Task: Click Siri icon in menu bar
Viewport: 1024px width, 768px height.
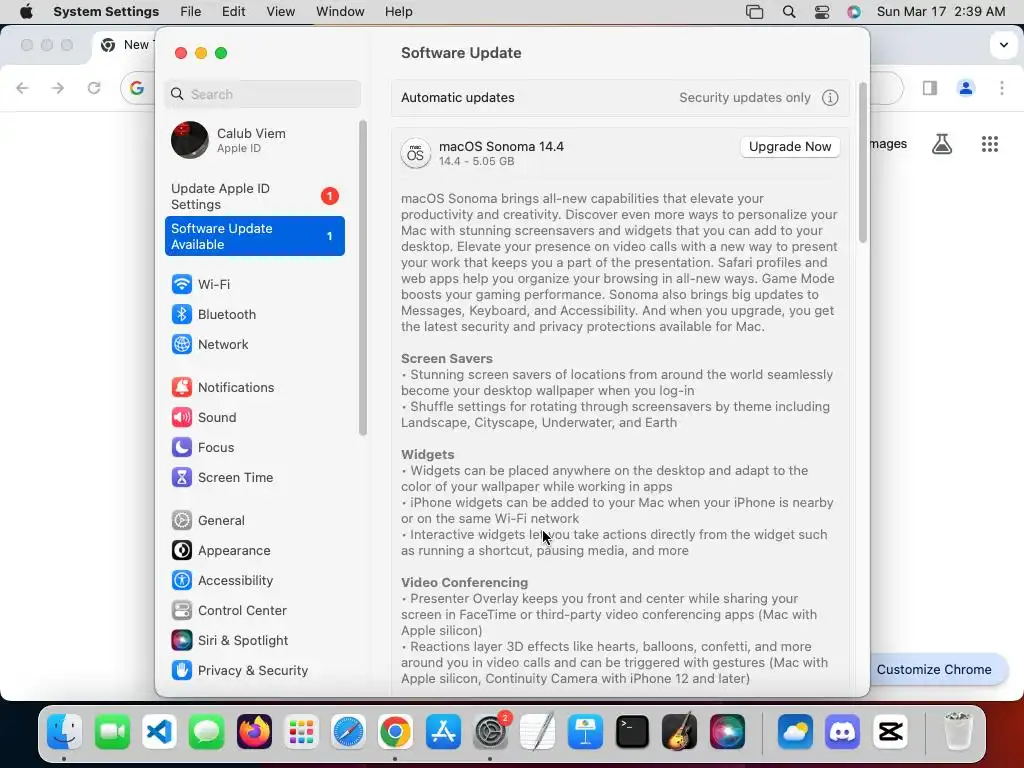Action: pos(854,12)
